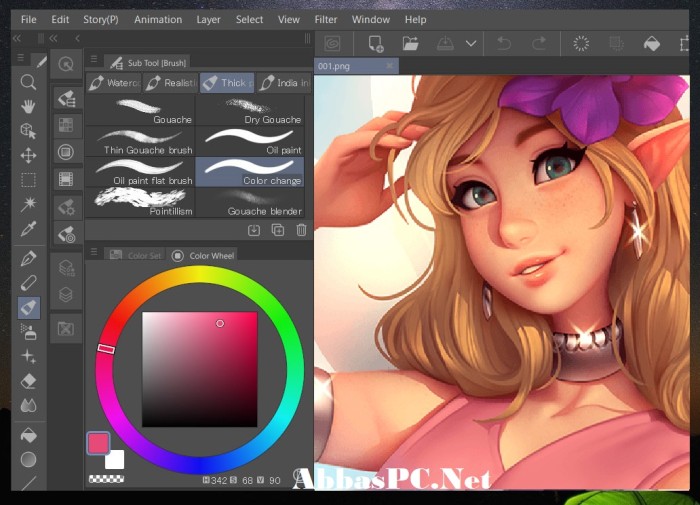Open the File menu
Image resolution: width=700 pixels, height=505 pixels.
(29, 20)
